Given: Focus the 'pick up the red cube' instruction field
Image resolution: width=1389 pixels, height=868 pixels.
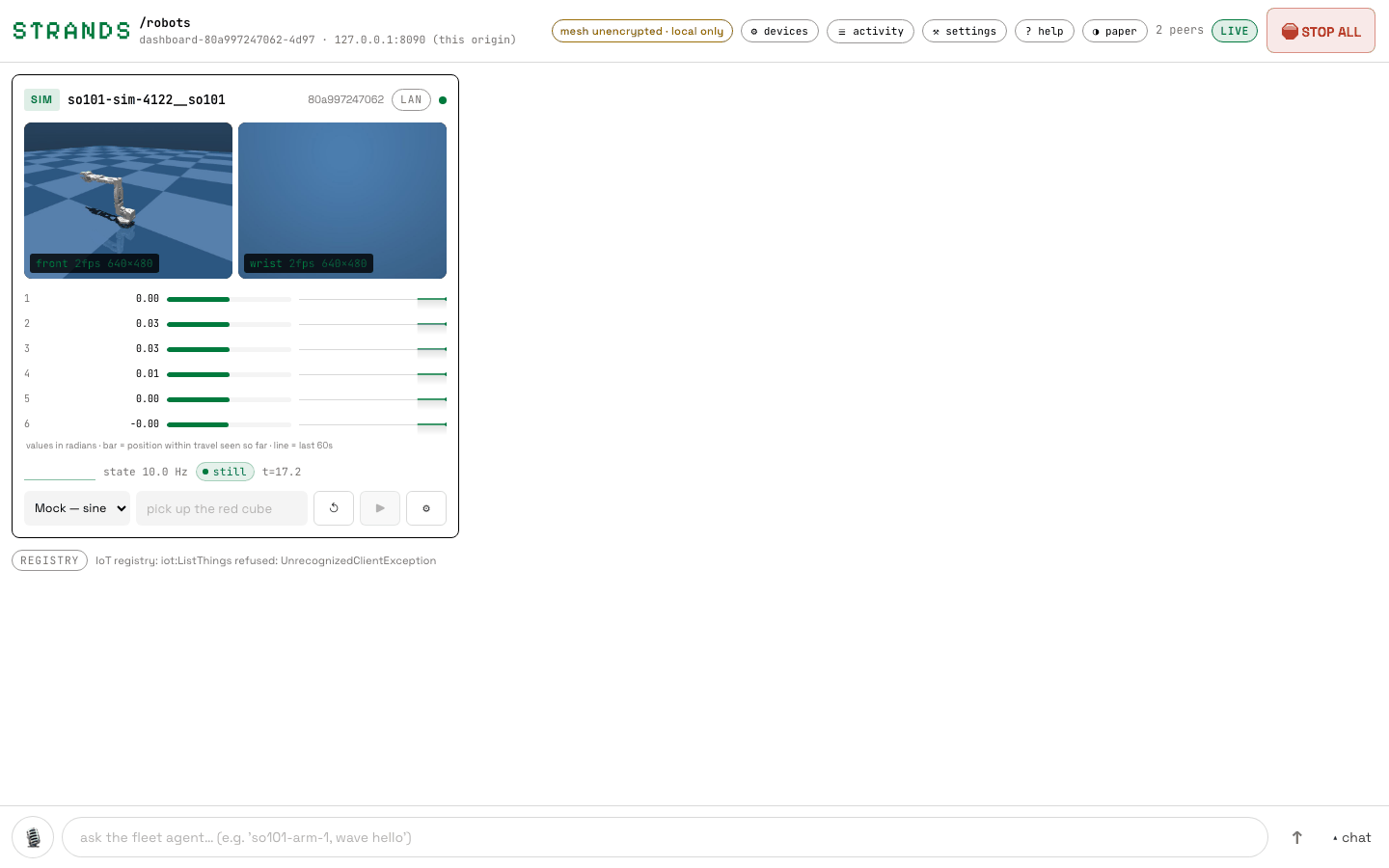Looking at the screenshot, I should pos(222,508).
